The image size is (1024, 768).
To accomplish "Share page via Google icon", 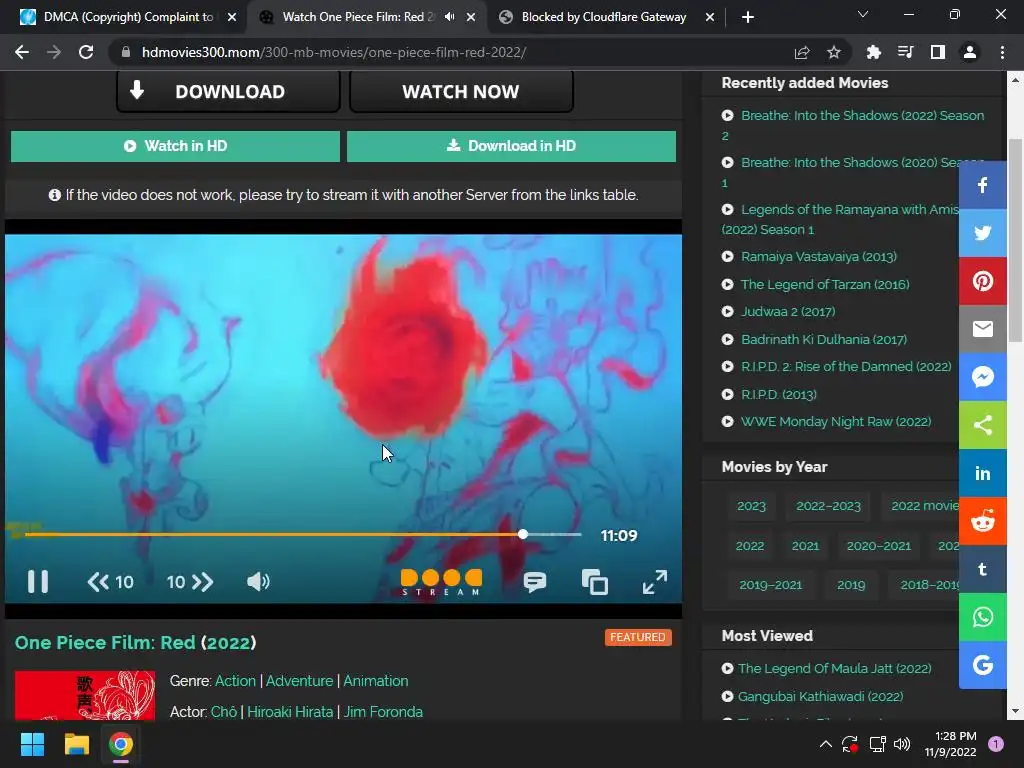I will coord(982,665).
